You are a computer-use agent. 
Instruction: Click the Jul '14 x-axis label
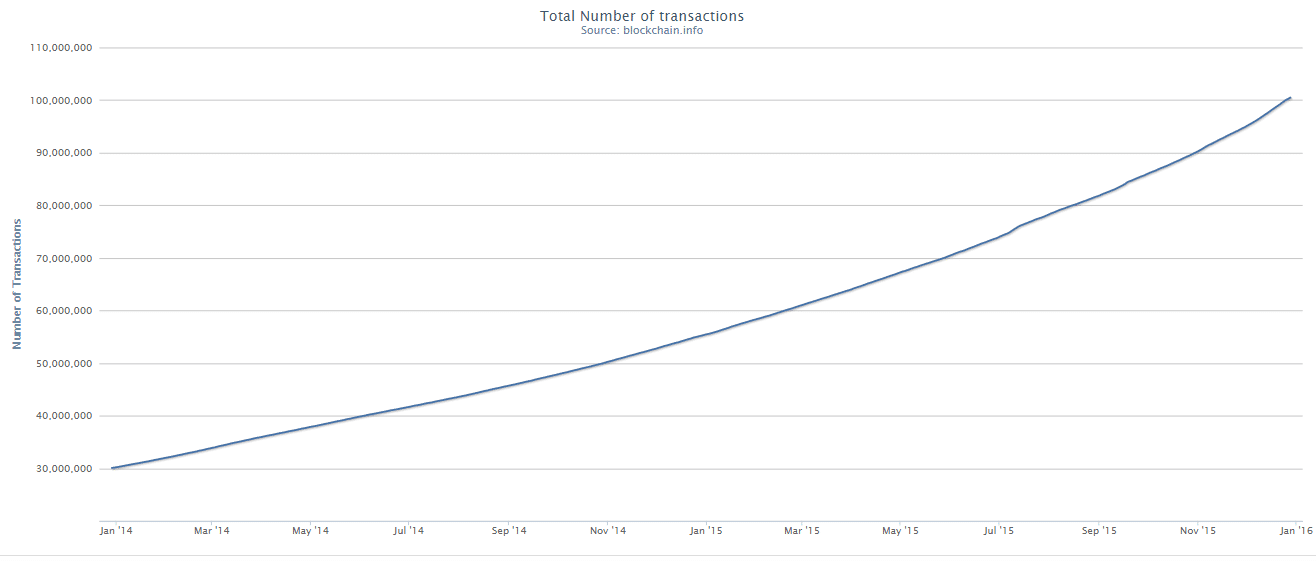[408, 530]
